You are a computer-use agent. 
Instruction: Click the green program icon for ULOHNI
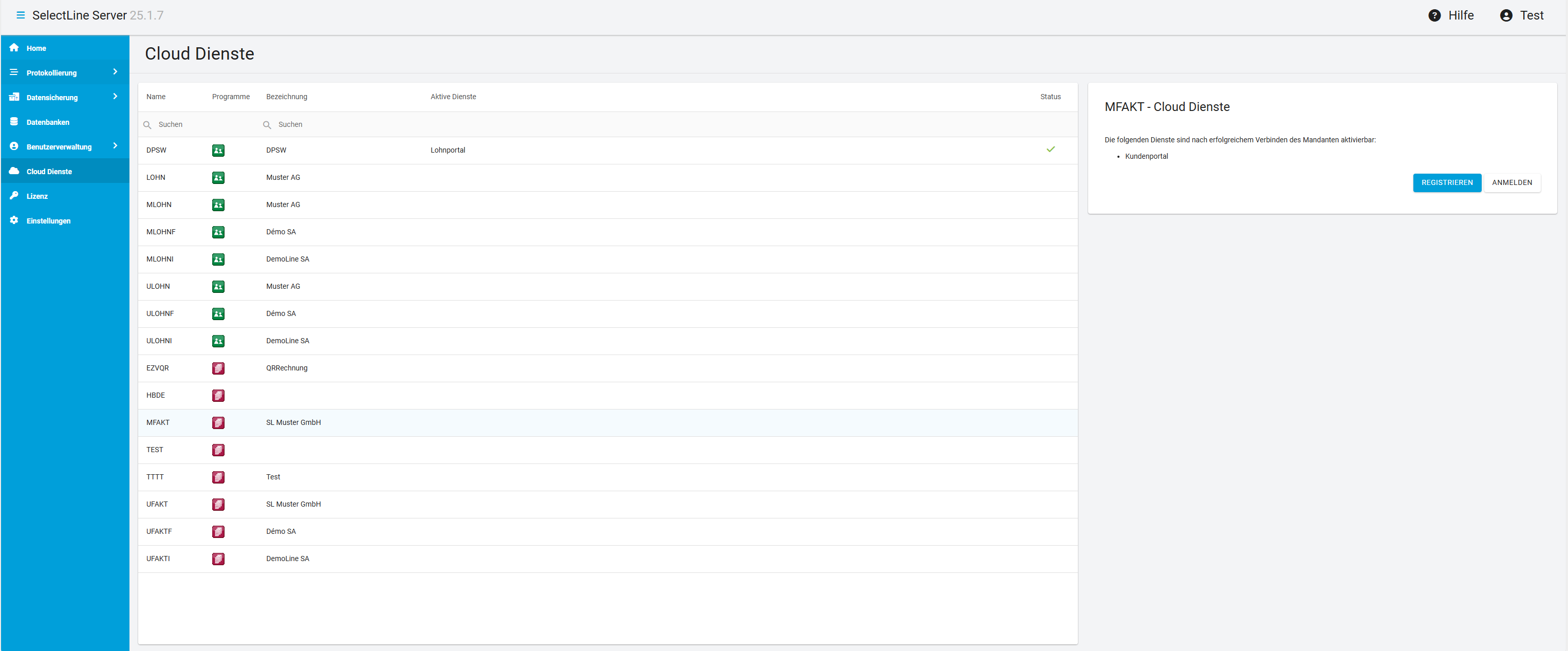(218, 341)
